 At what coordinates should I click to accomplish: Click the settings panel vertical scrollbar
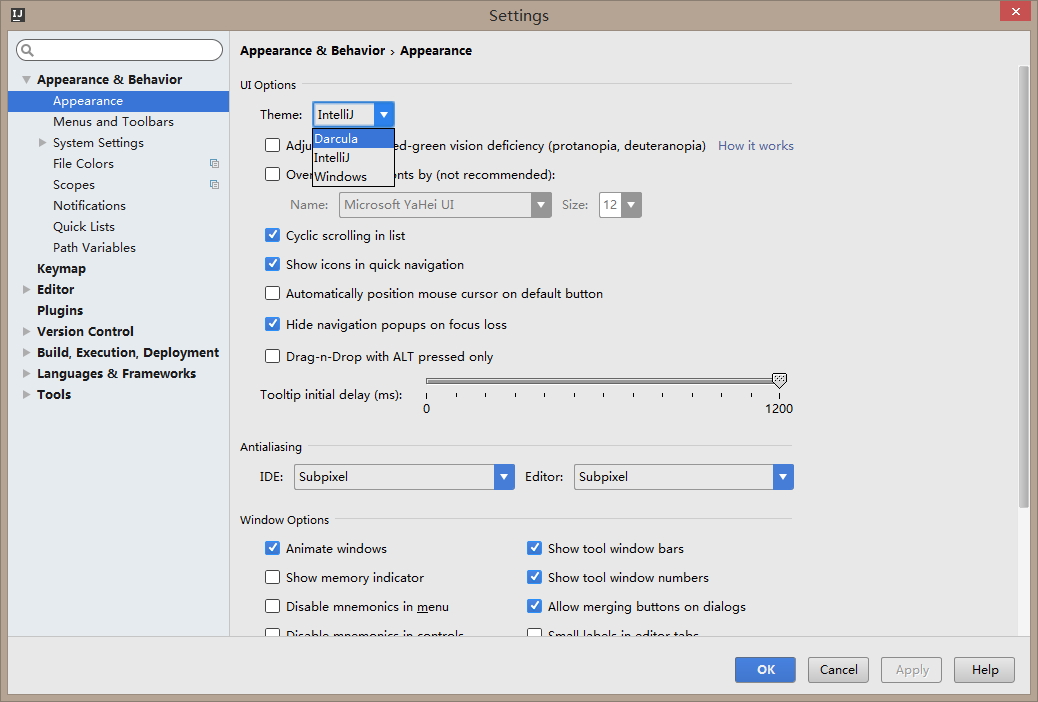pos(1024,287)
